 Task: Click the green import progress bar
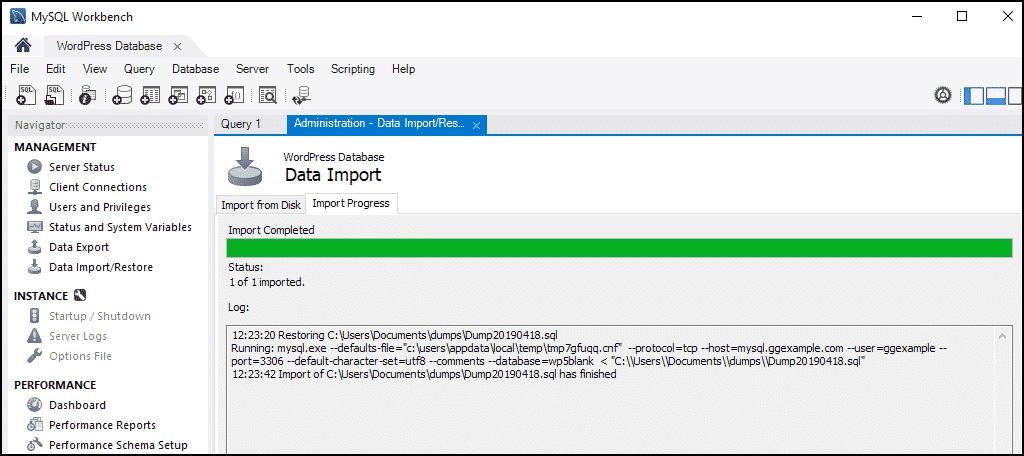tap(619, 248)
